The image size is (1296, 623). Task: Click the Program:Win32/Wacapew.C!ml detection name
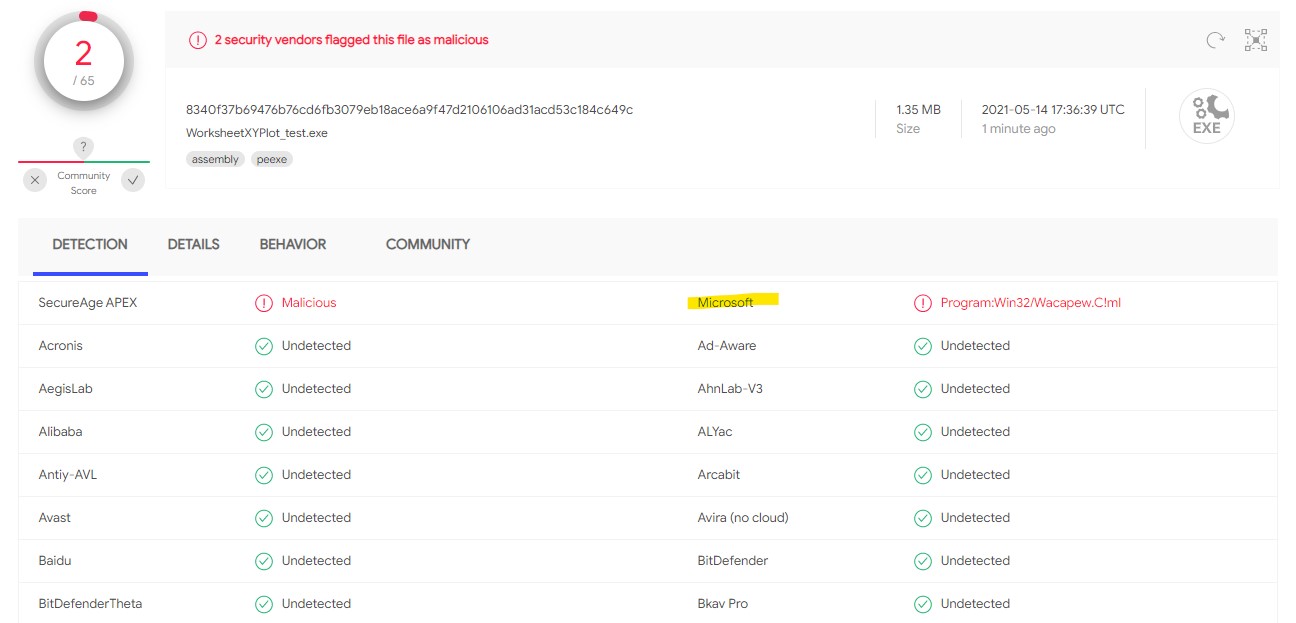pyautogui.click(x=1030, y=303)
